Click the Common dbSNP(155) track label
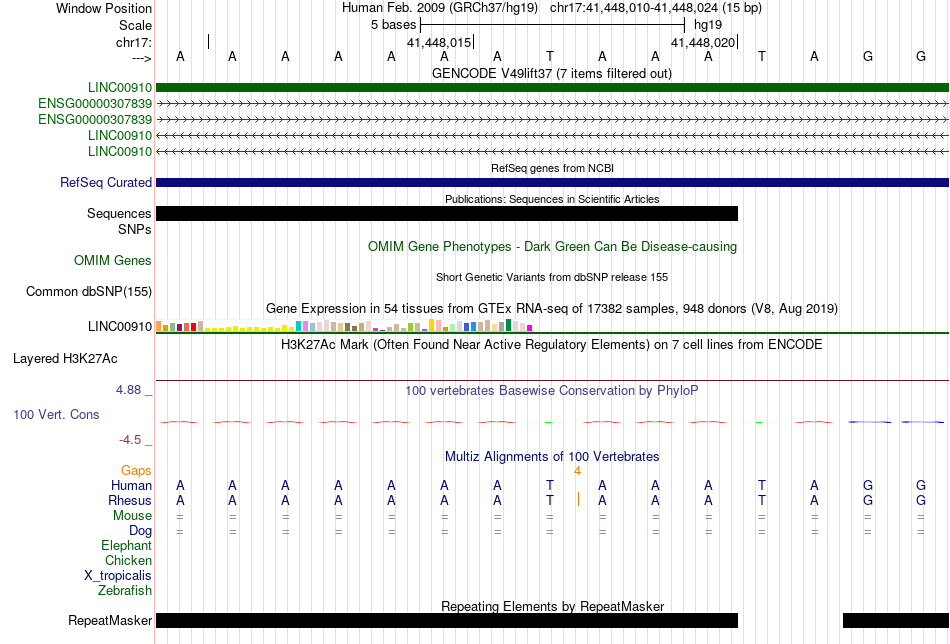 click(88, 291)
